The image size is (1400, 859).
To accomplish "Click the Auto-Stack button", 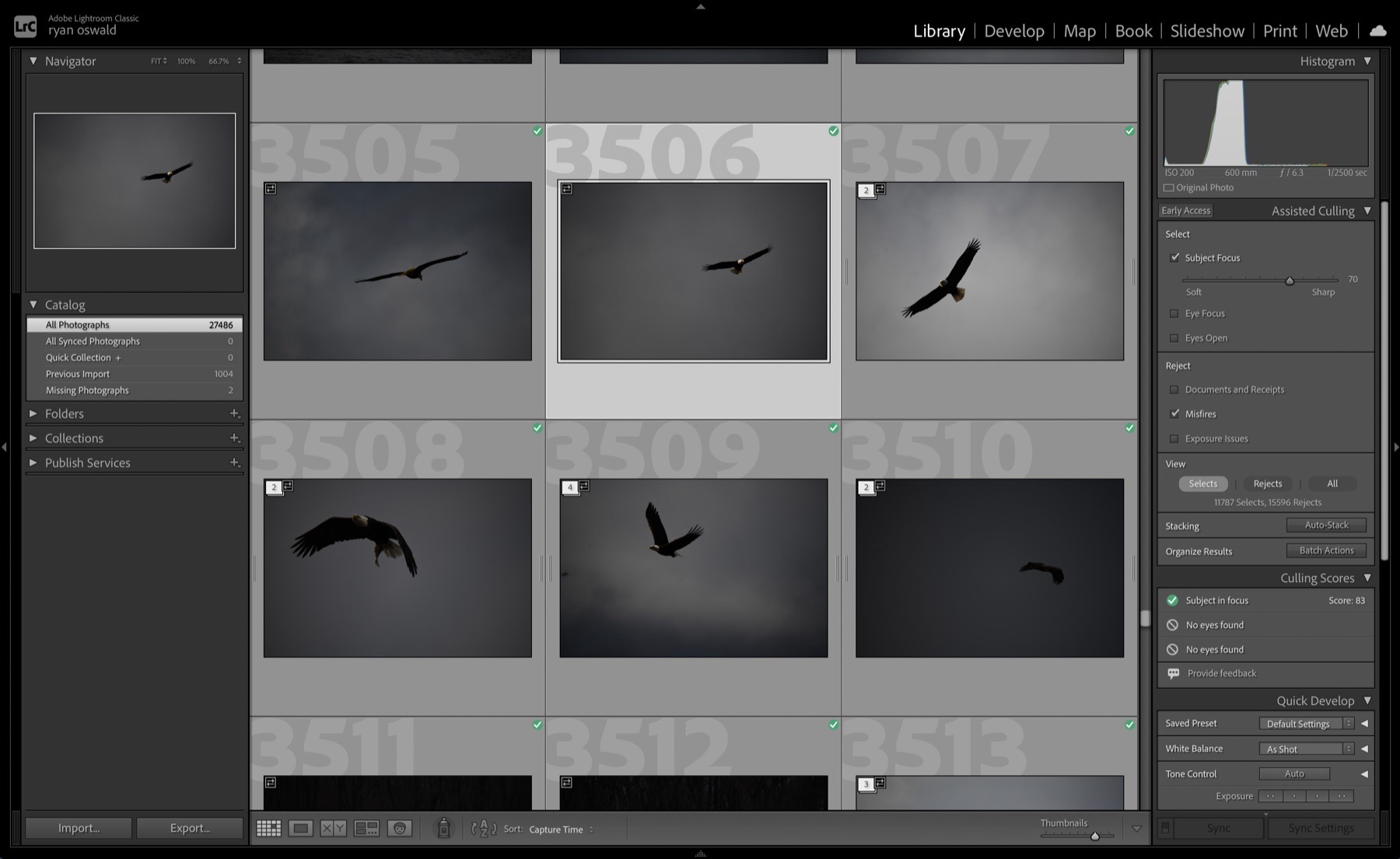I will [x=1326, y=525].
